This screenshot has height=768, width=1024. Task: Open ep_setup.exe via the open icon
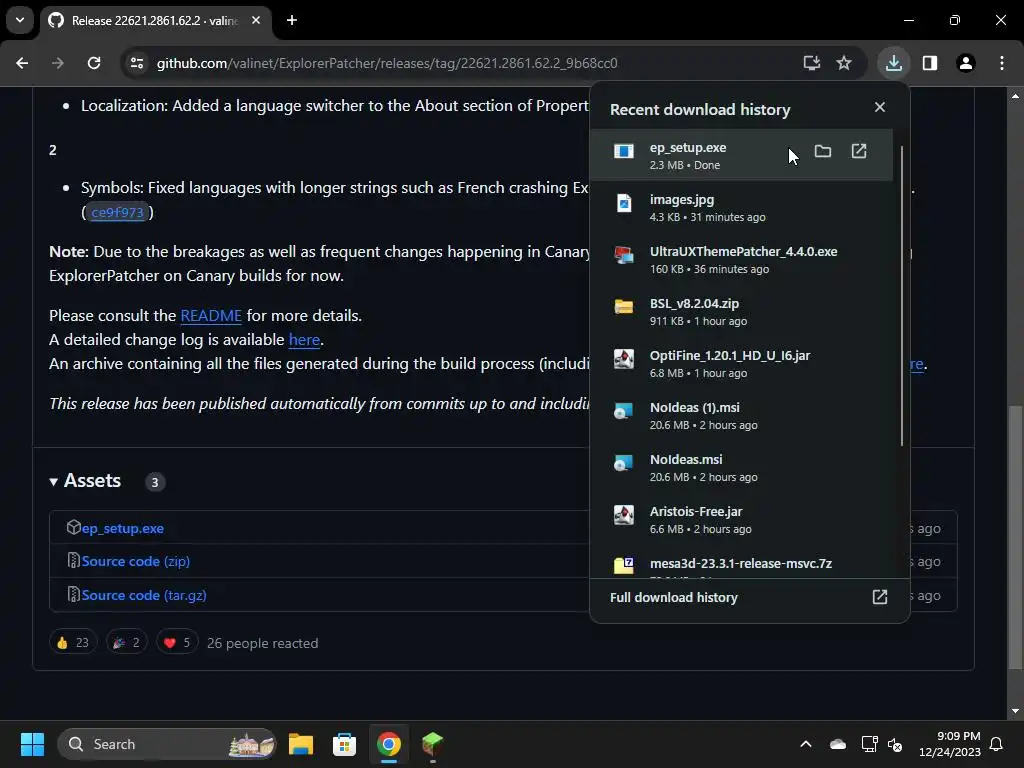(x=859, y=152)
